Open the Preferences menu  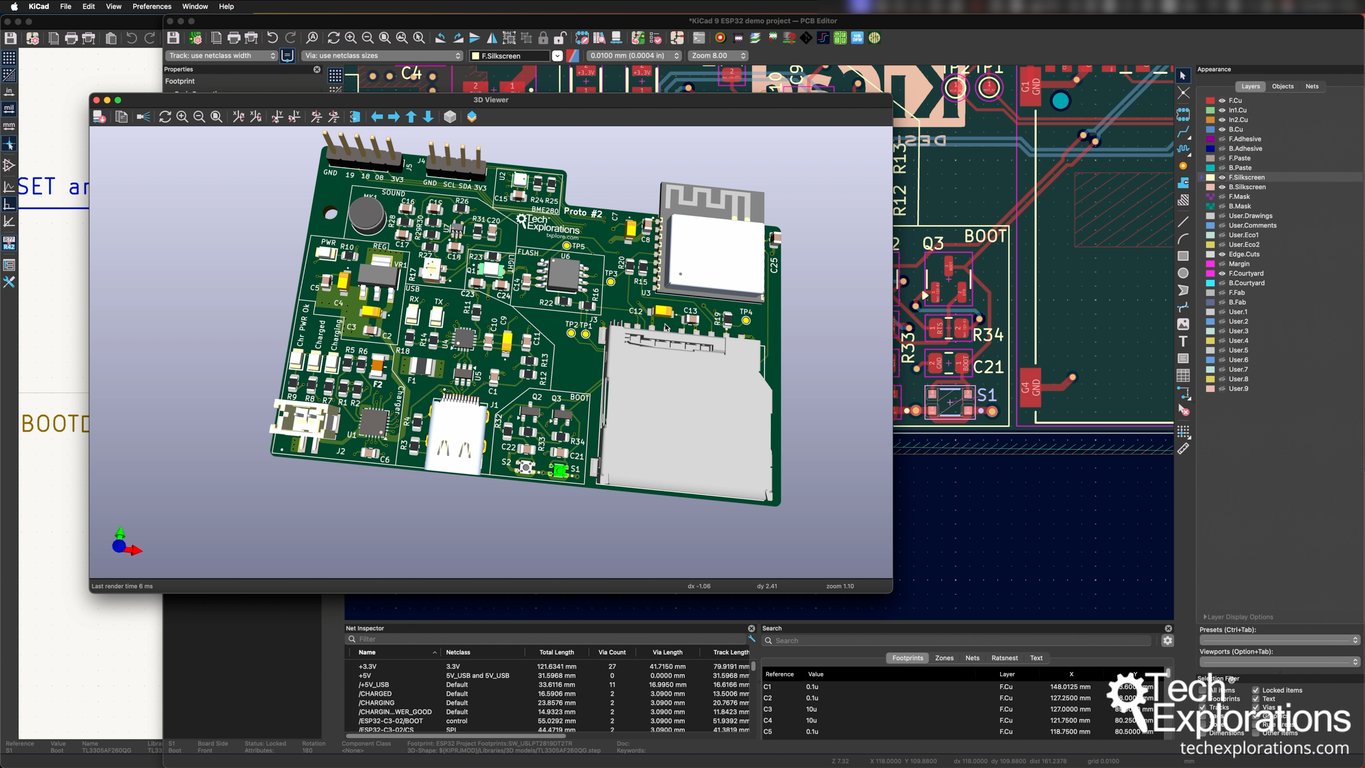pos(152,6)
